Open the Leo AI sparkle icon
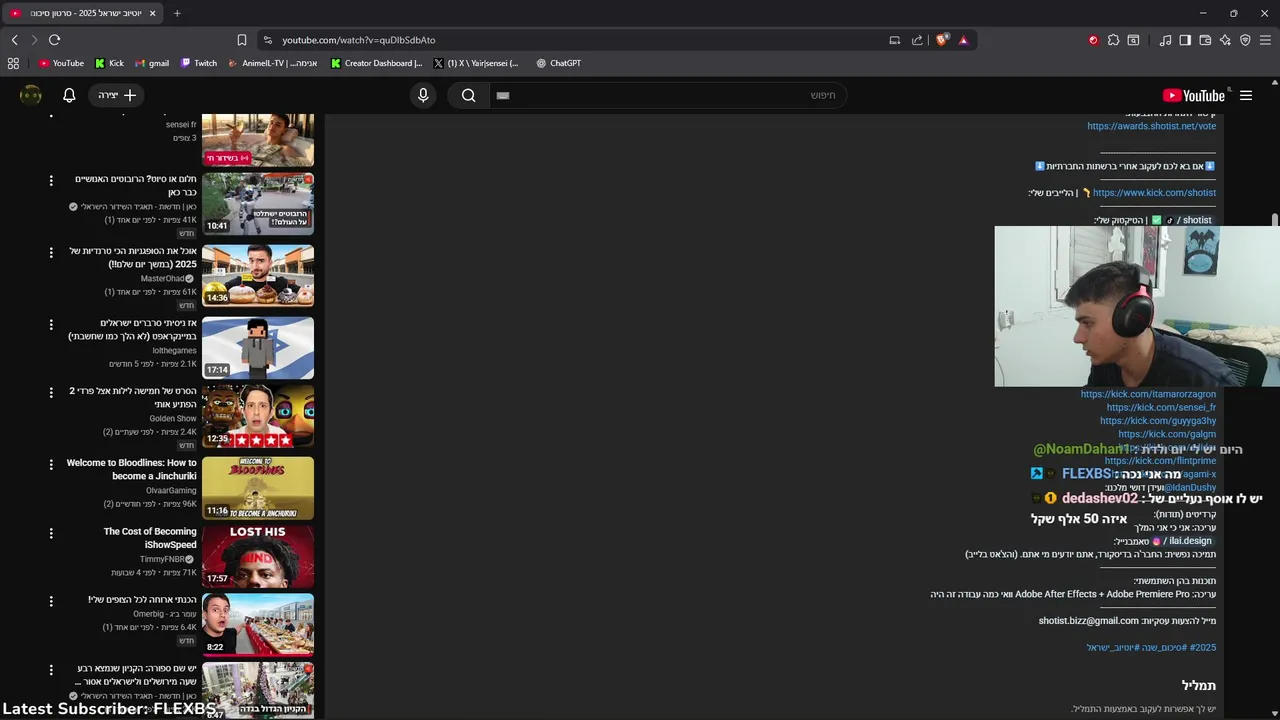 (x=1225, y=40)
